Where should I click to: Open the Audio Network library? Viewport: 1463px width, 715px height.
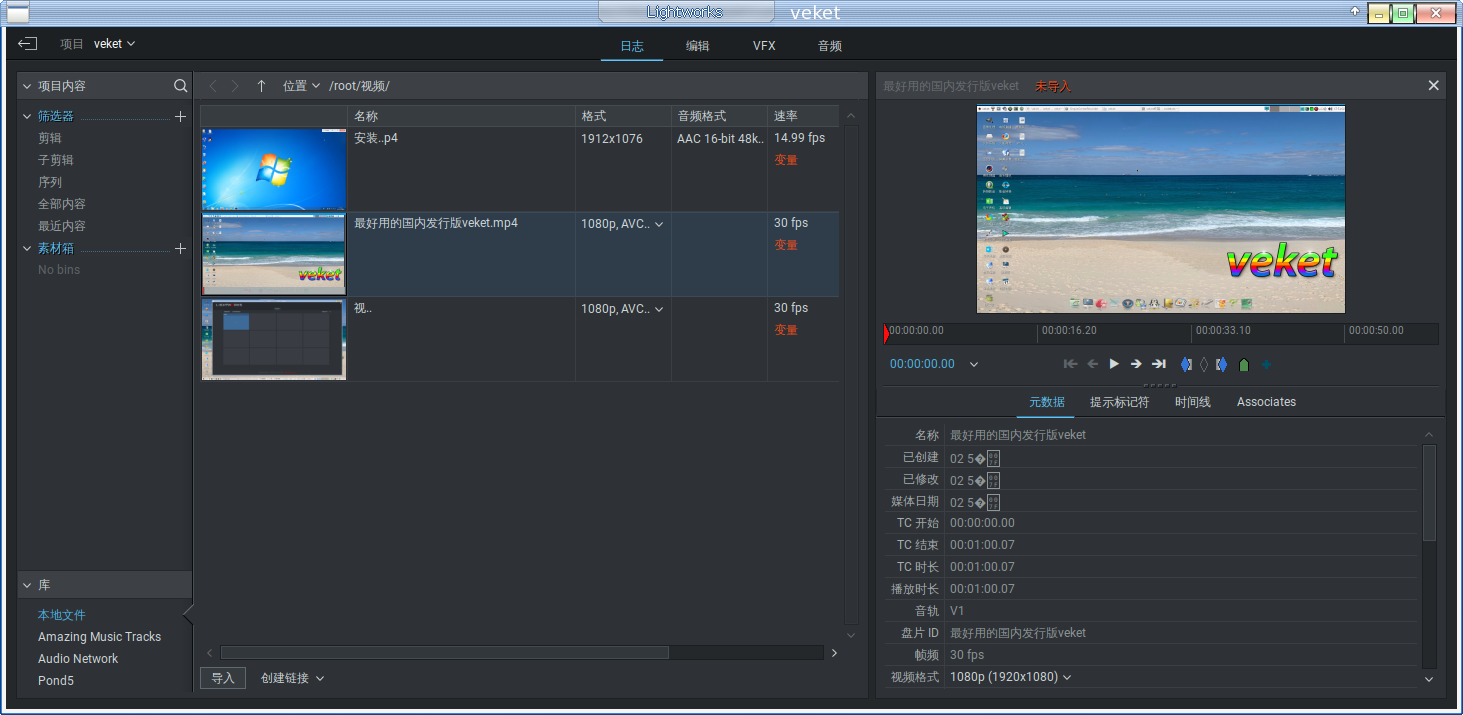point(78,659)
